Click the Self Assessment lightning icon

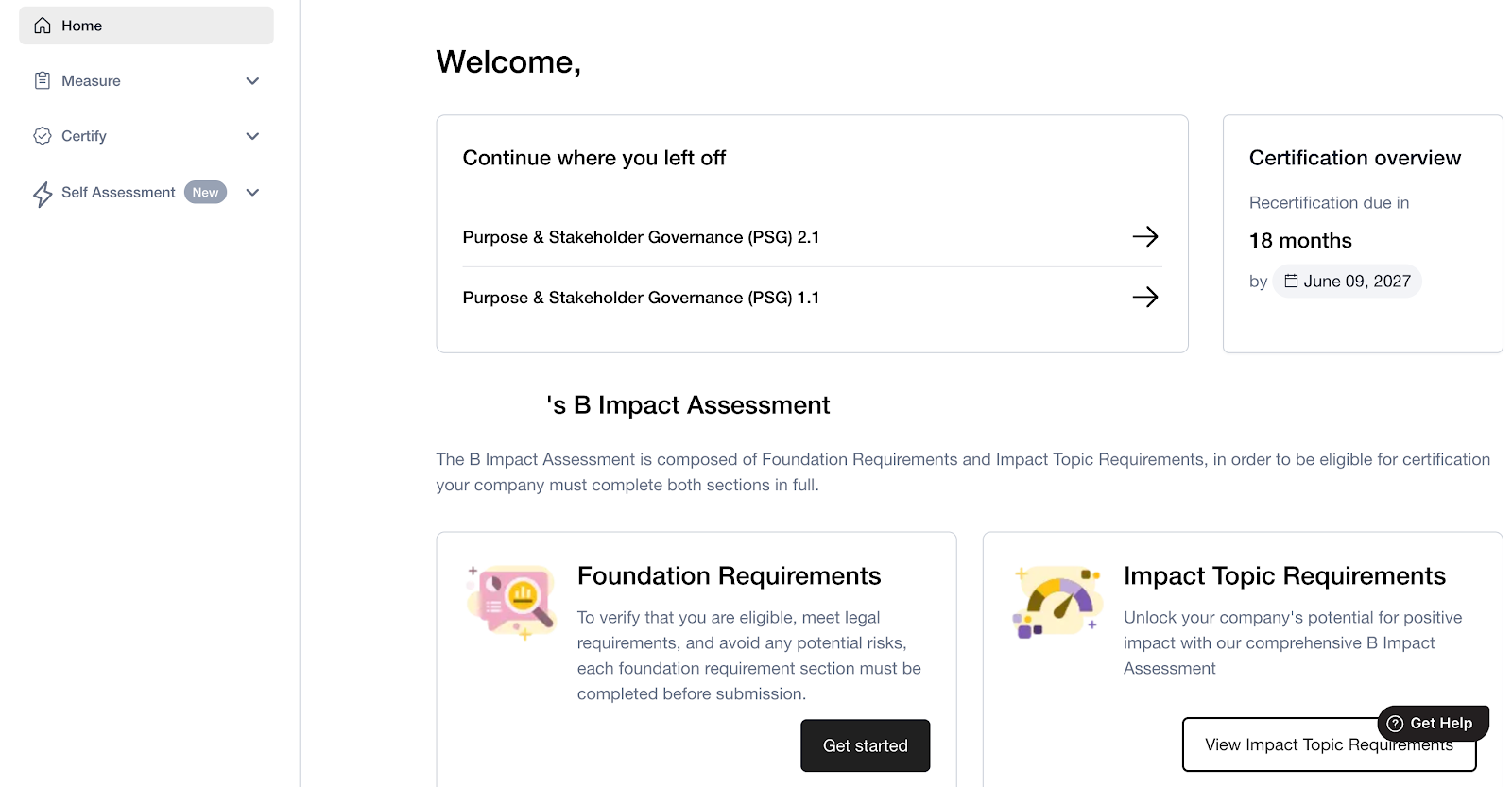click(43, 195)
